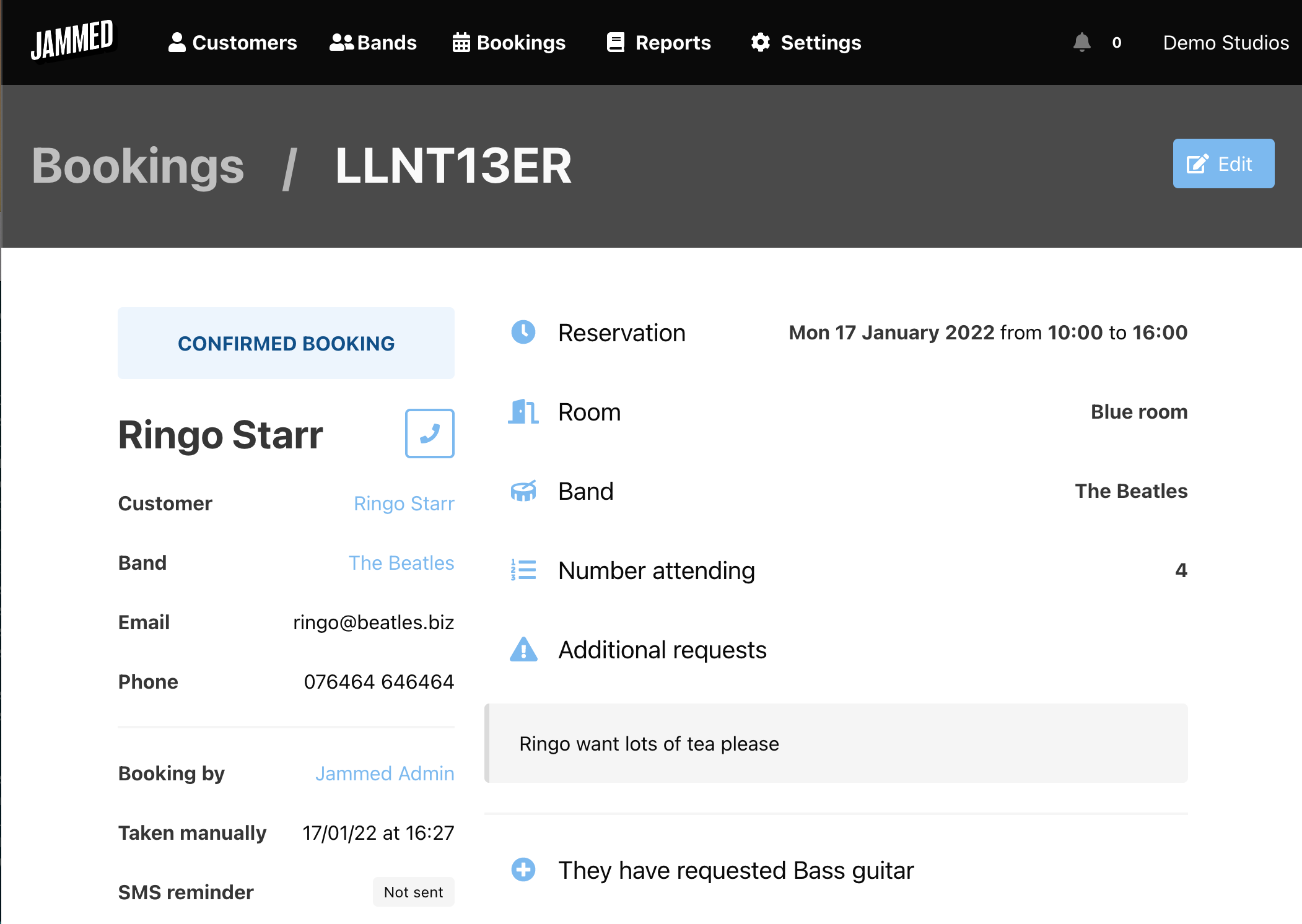Click the clock/reservation icon
1302x924 pixels.
(x=523, y=332)
